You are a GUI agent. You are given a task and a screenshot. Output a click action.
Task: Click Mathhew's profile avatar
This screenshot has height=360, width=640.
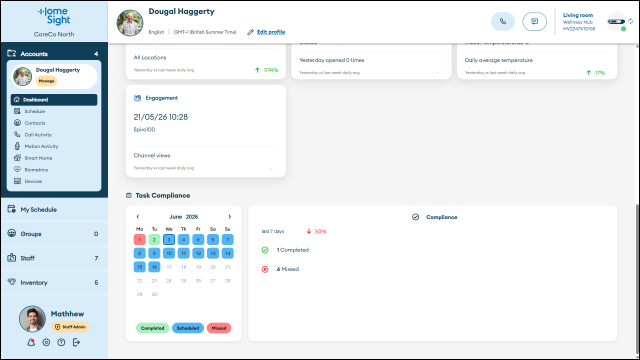tap(32, 319)
